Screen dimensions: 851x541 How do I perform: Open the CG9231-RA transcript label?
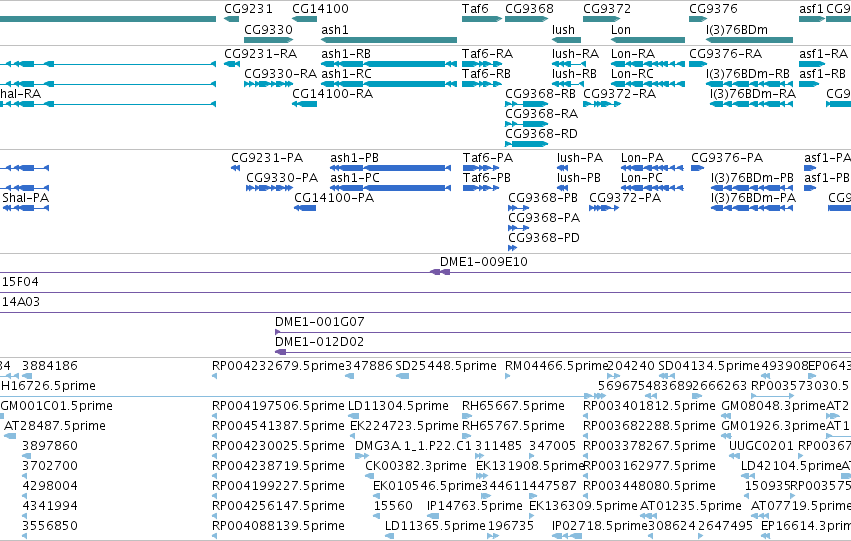[x=261, y=54]
